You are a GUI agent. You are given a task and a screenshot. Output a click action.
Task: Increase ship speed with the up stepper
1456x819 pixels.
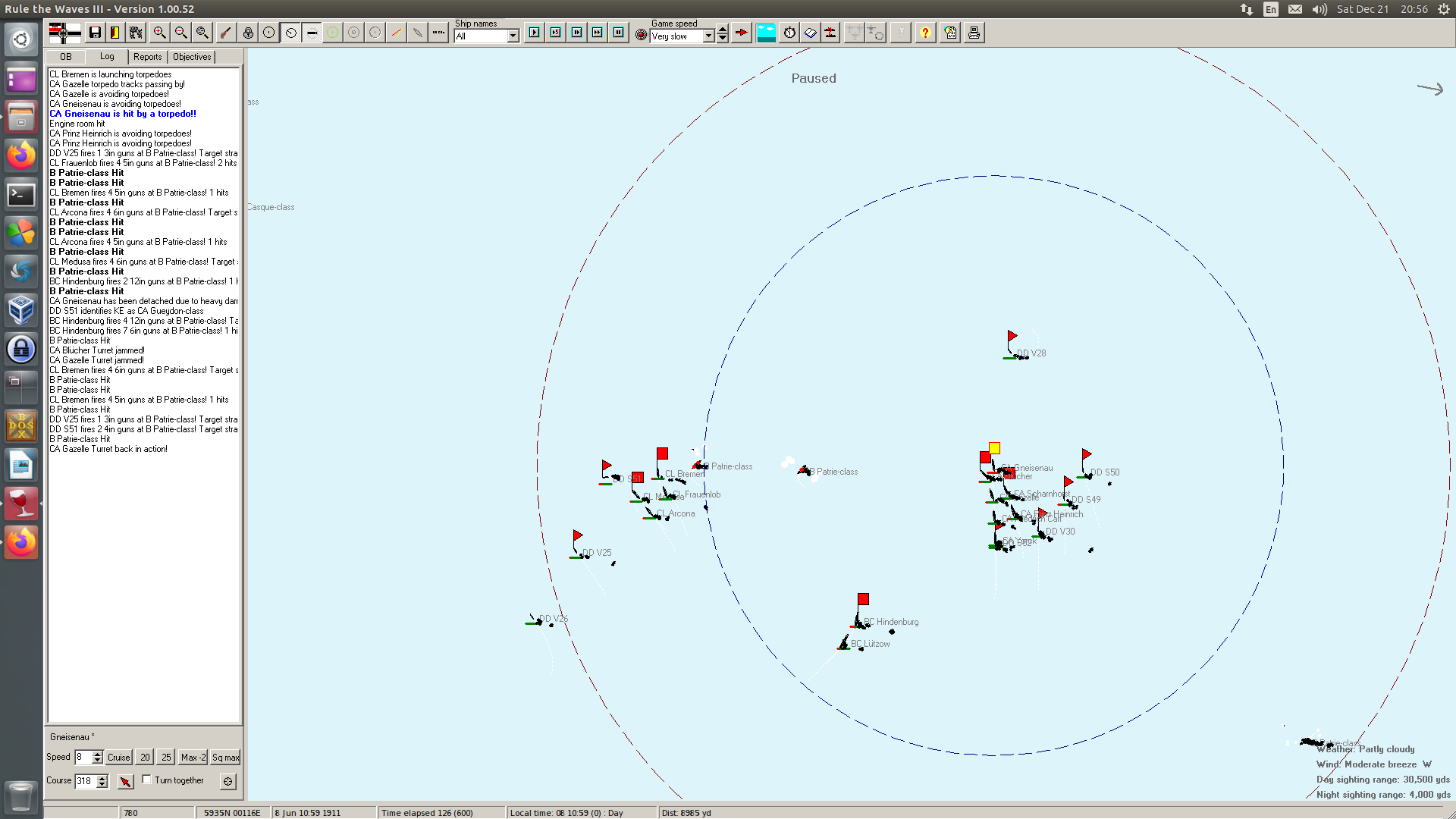click(x=98, y=754)
